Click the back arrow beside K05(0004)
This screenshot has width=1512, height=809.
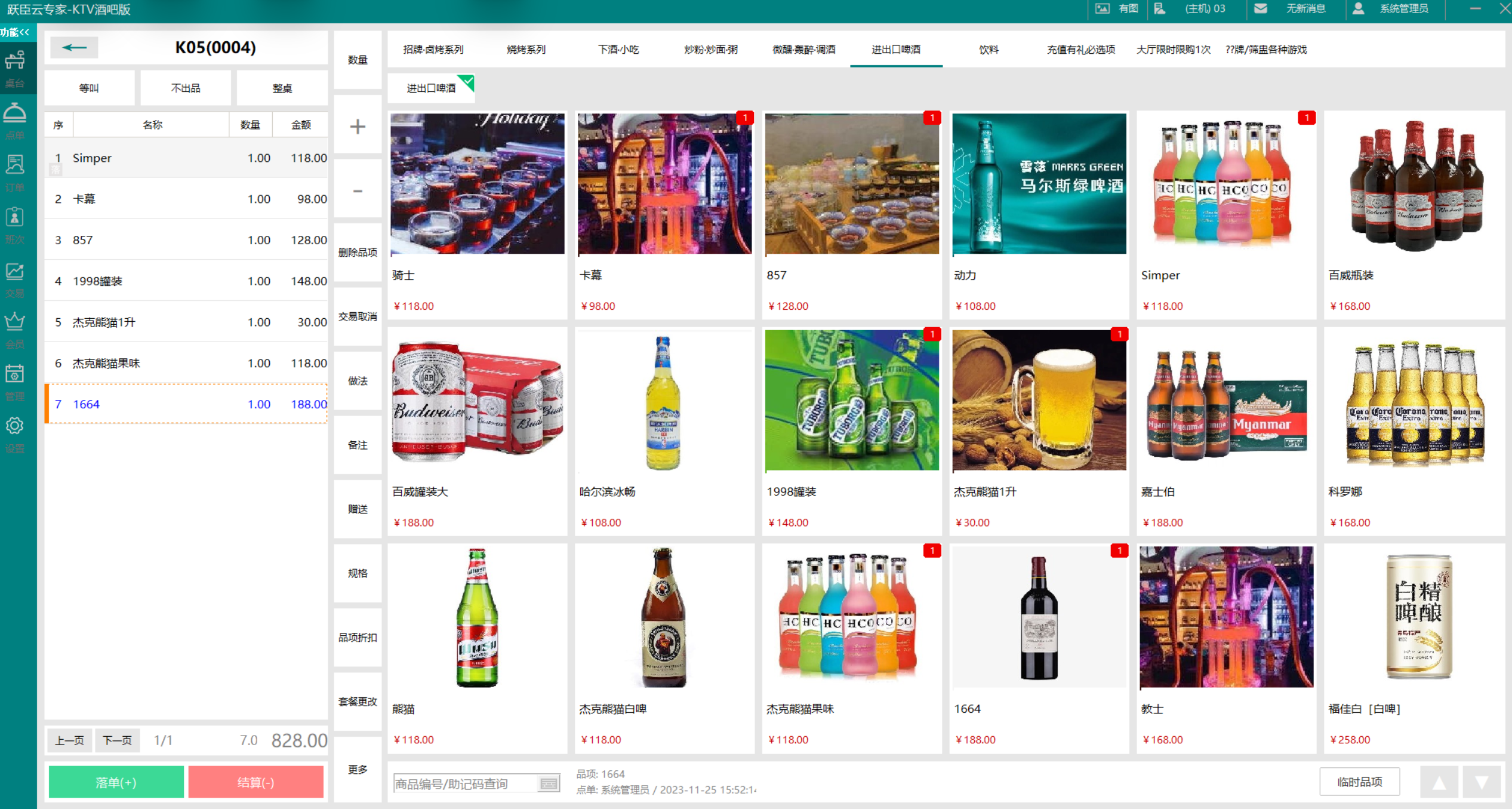[74, 47]
